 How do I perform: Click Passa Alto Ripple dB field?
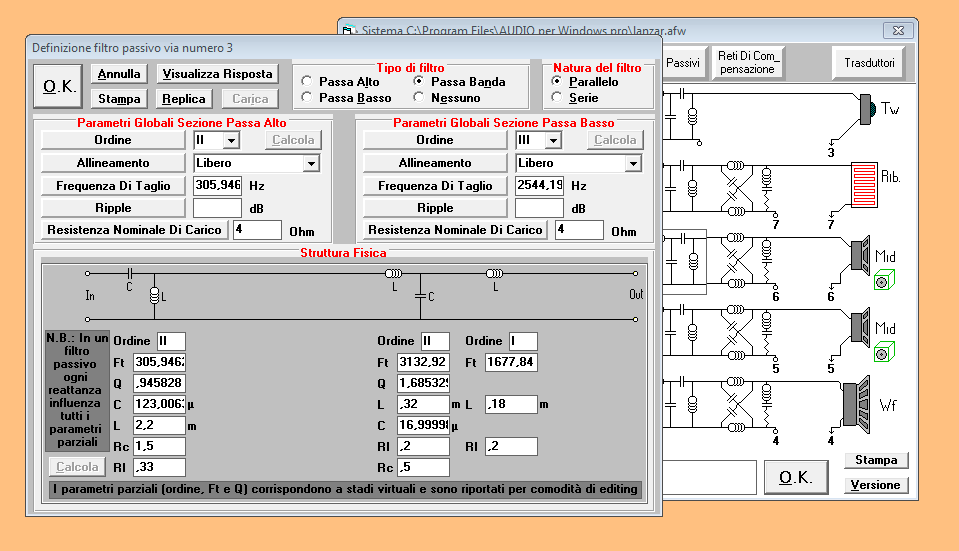[x=218, y=208]
